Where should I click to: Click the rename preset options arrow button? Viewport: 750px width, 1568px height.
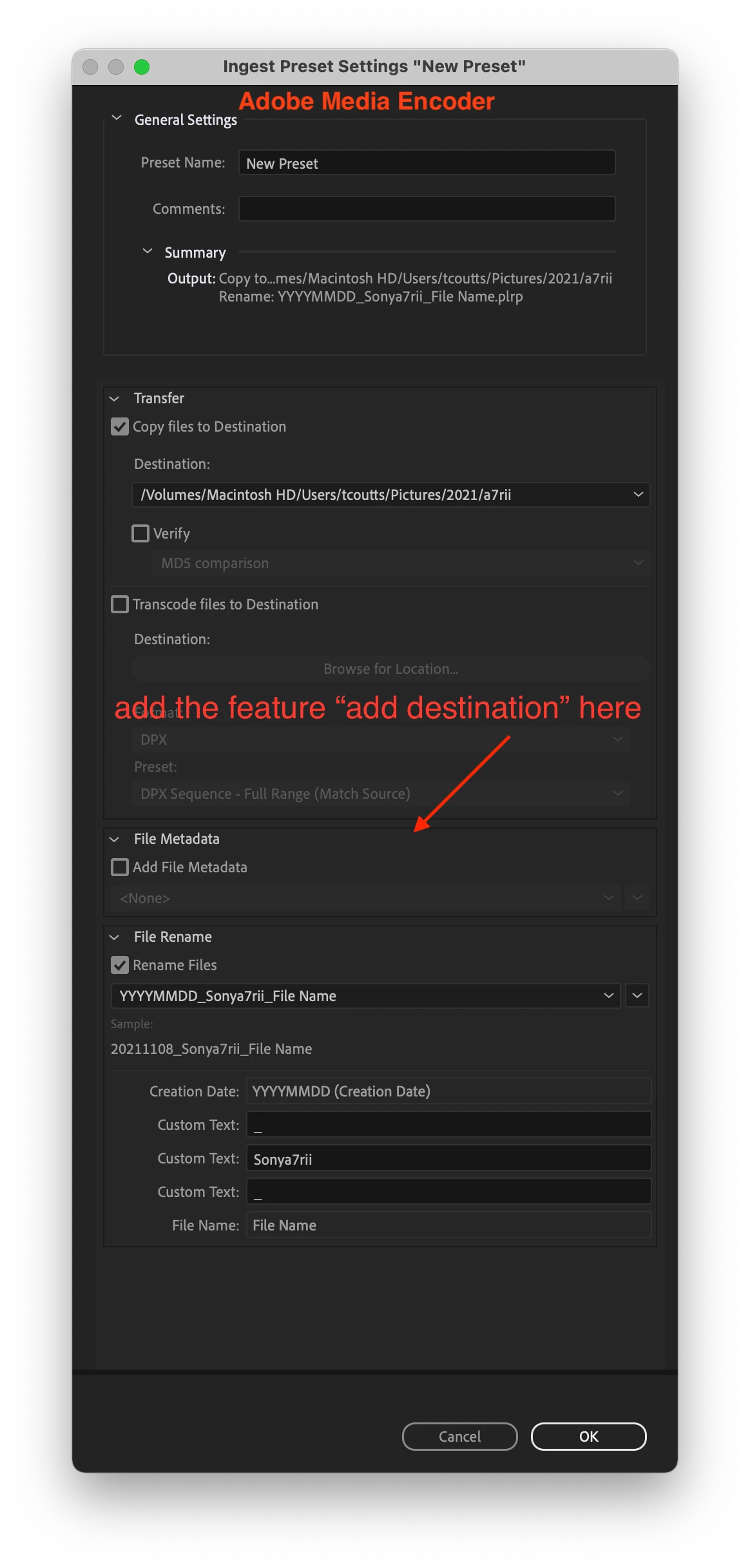[637, 996]
